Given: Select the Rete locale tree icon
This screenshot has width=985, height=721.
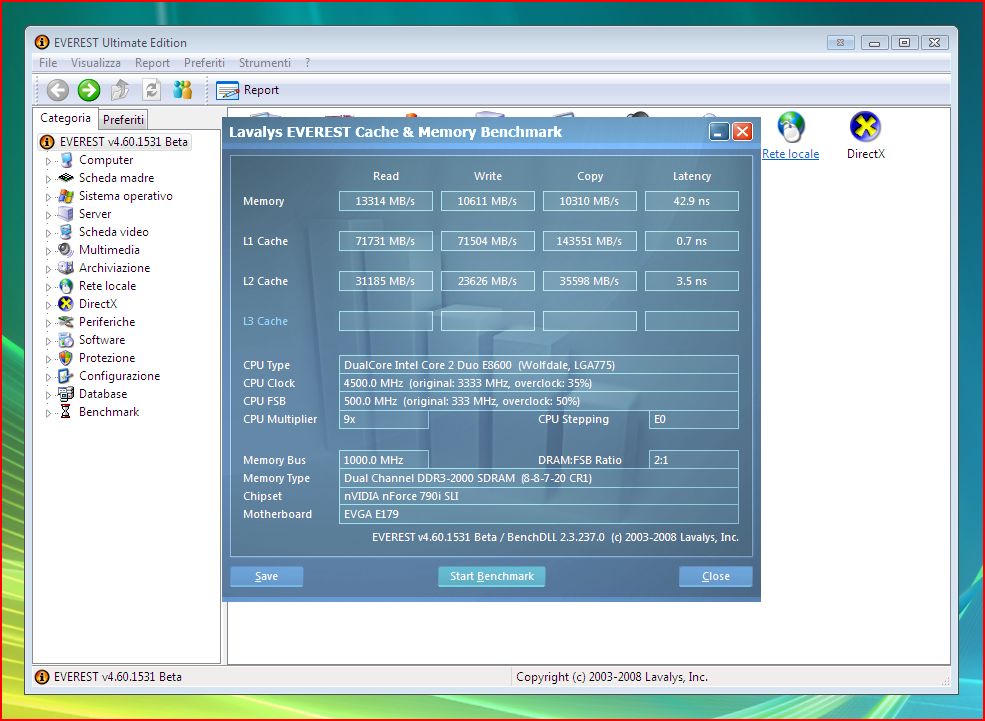Looking at the screenshot, I should point(66,286).
